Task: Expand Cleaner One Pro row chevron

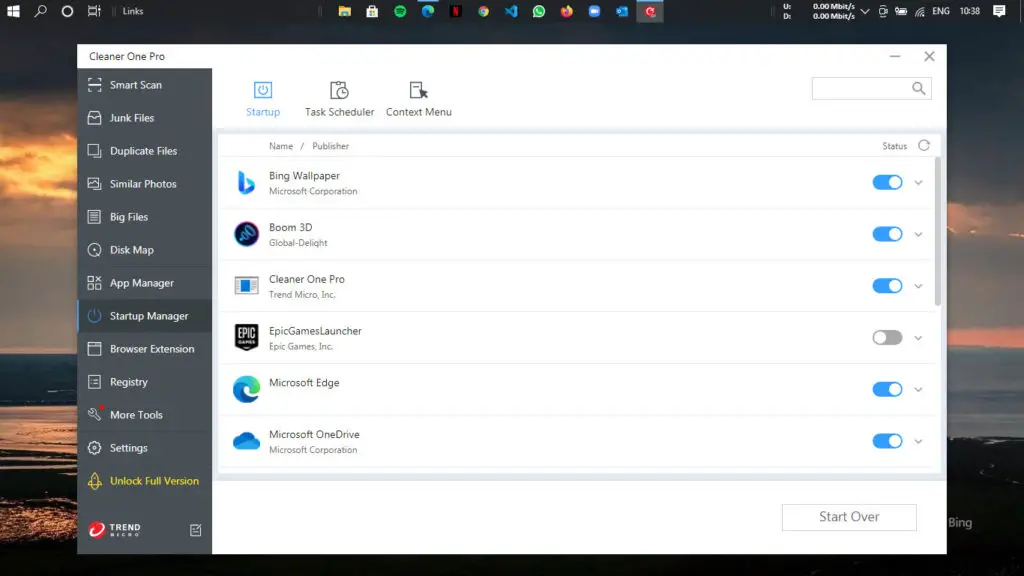Action: coord(918,286)
